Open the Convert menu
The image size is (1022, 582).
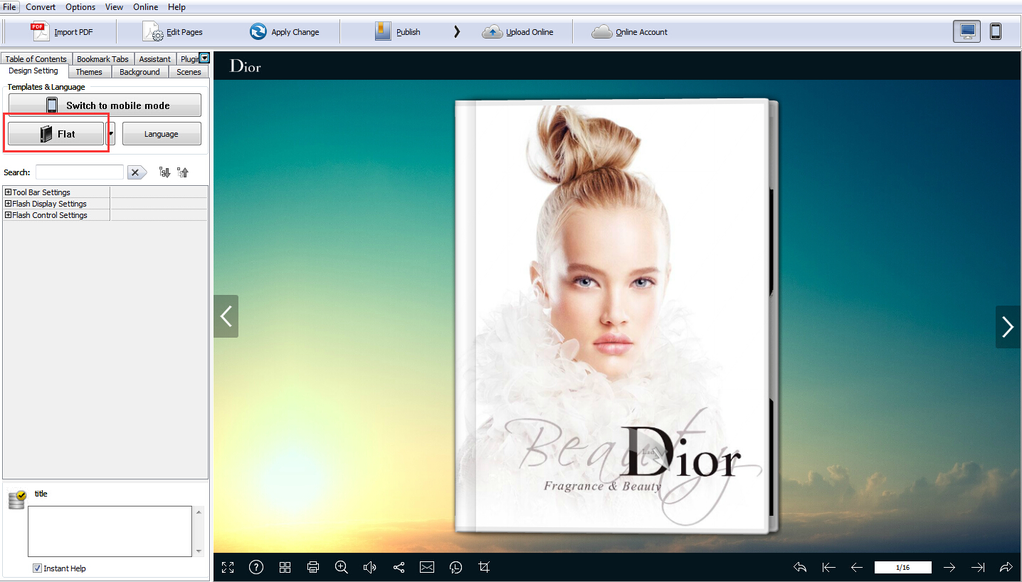point(40,7)
